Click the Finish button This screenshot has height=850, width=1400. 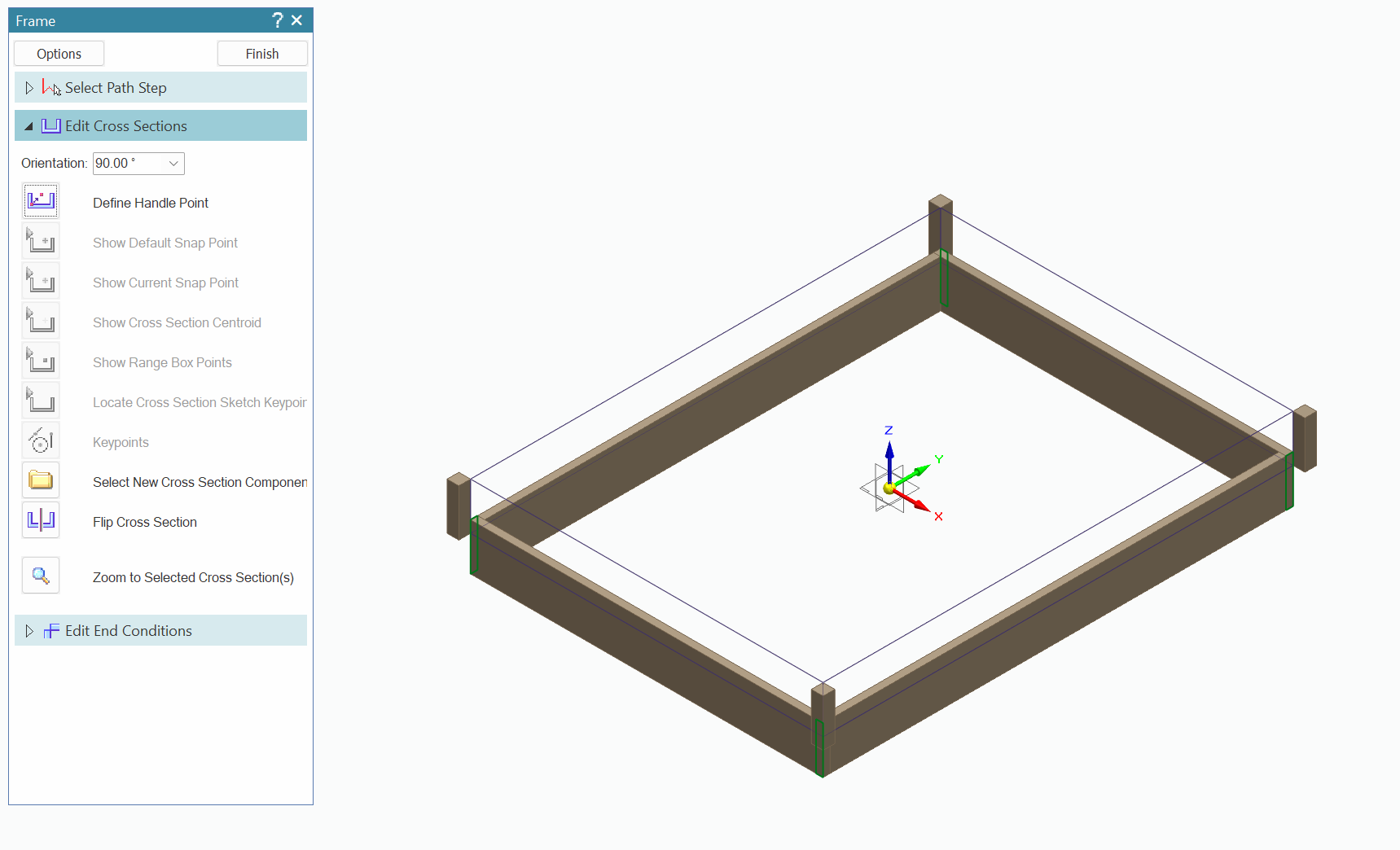point(262,54)
